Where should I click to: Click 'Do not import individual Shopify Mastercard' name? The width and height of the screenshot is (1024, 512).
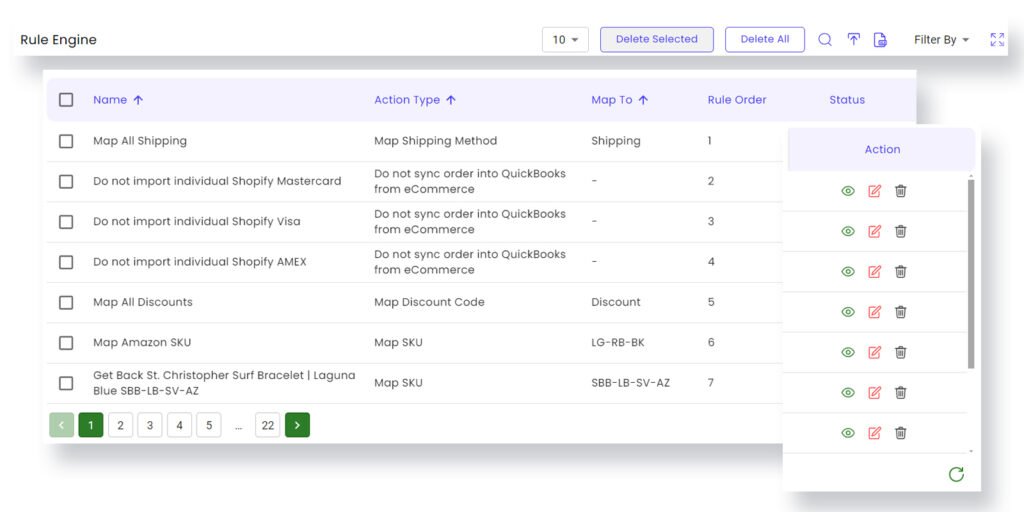(x=217, y=182)
